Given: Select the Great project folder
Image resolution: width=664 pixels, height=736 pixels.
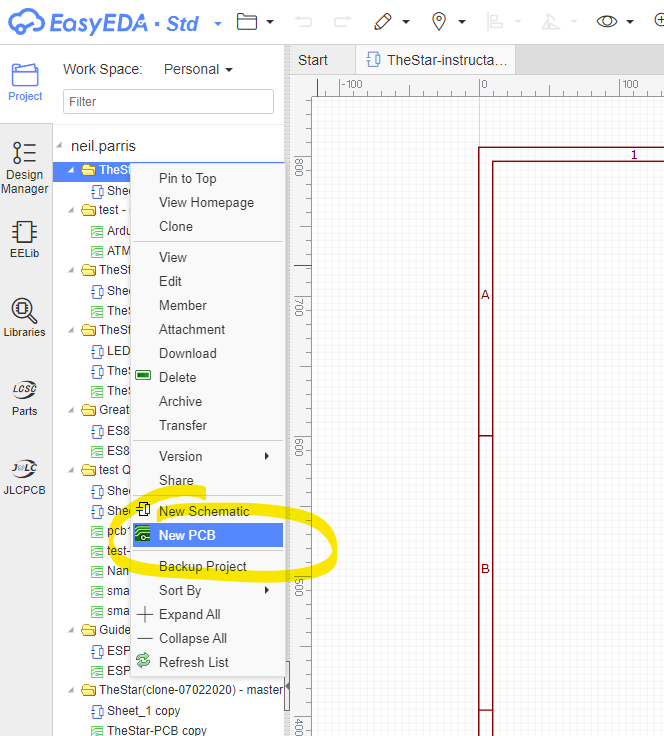Looking at the screenshot, I should [x=106, y=410].
